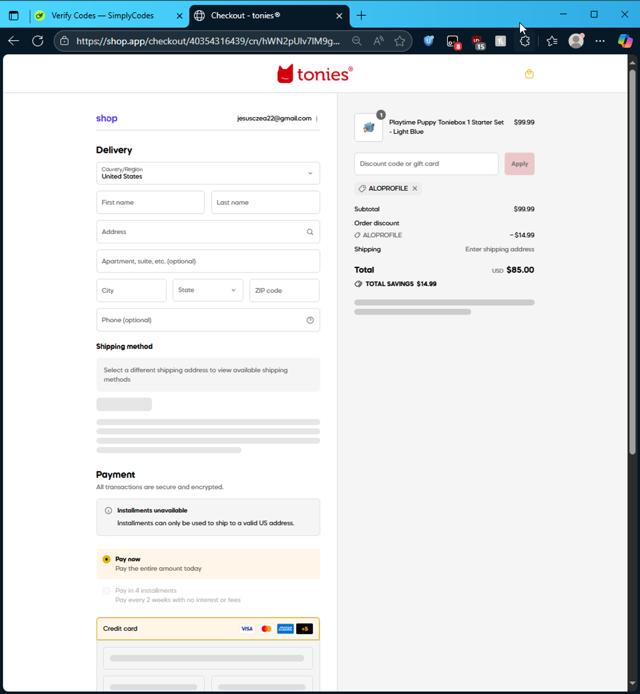Image resolution: width=640 pixels, height=694 pixels.
Task: Open account options beside email address
Action: pyautogui.click(x=317, y=119)
